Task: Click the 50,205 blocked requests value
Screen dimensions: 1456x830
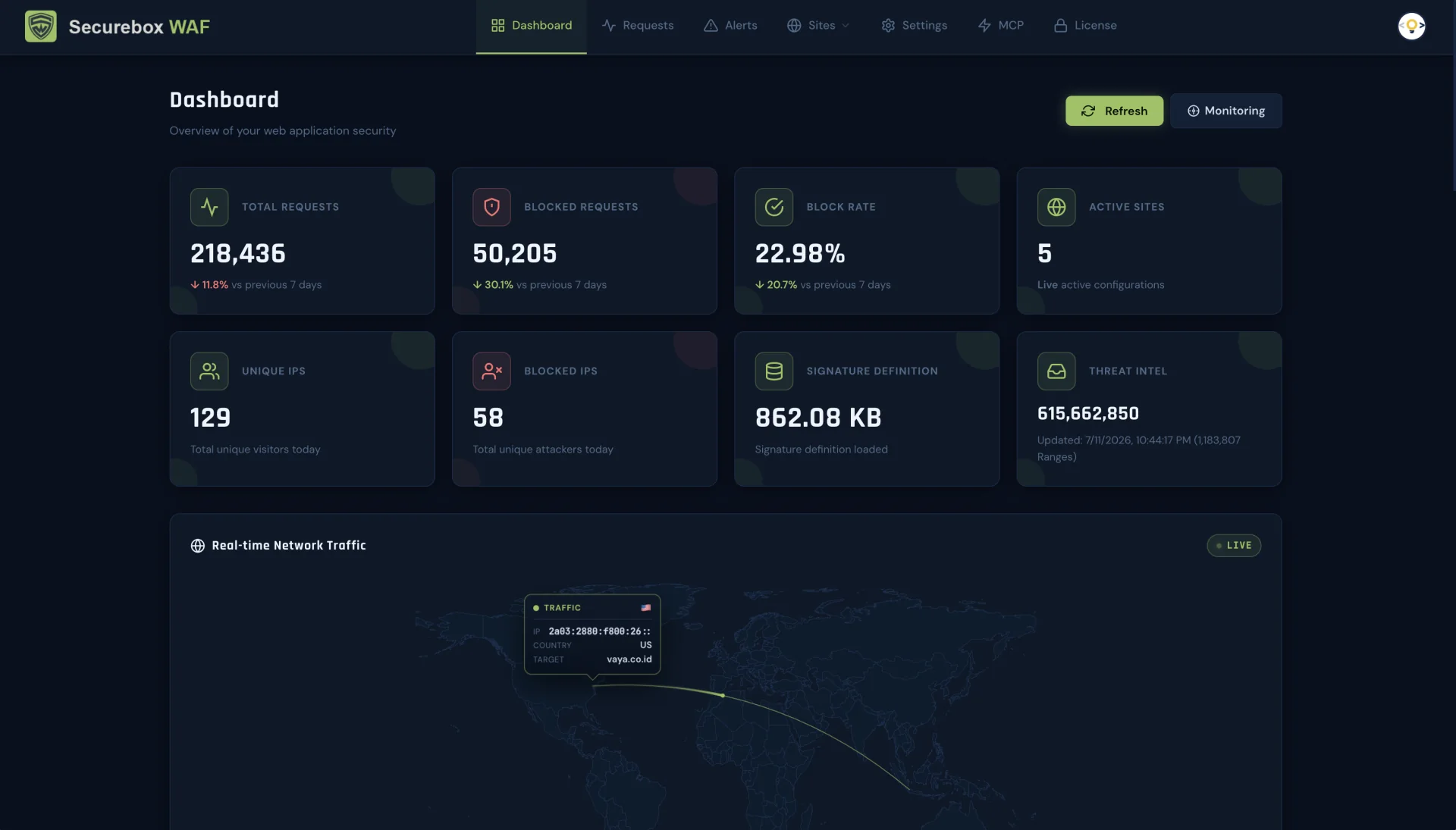Action: point(515,253)
